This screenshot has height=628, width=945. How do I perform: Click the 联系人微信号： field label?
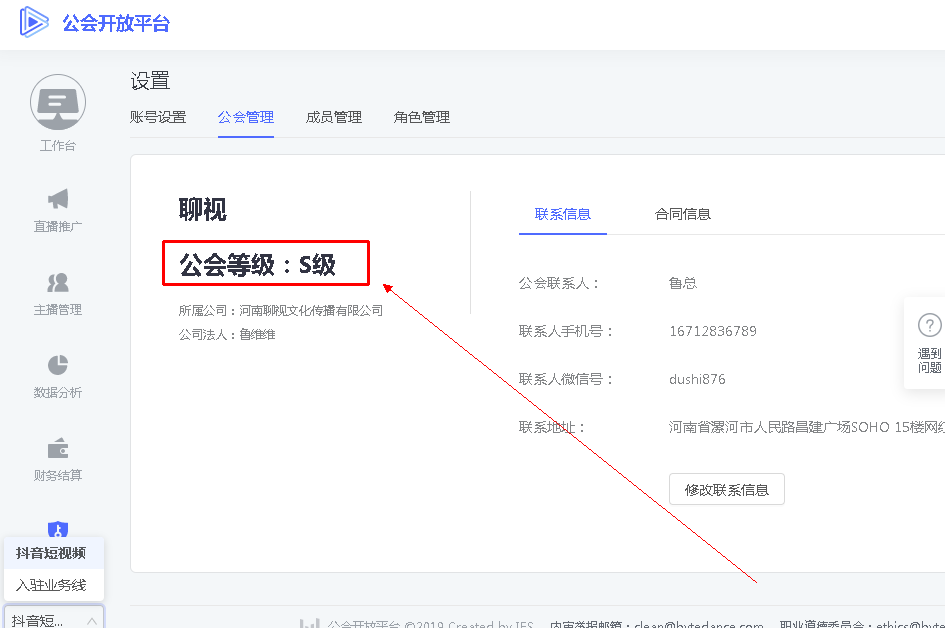[x=566, y=379]
